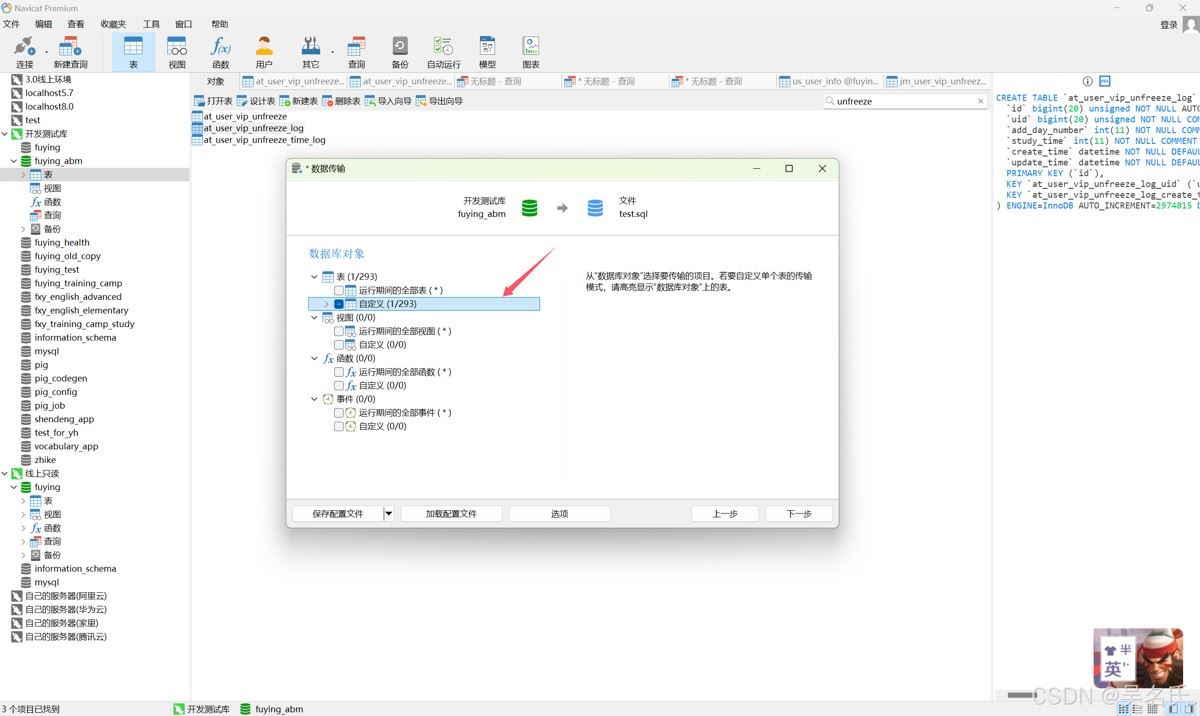Screen dimensions: 1200x716
Task: Toggle 自定义 (1/293) tables checkbox
Action: point(339,304)
